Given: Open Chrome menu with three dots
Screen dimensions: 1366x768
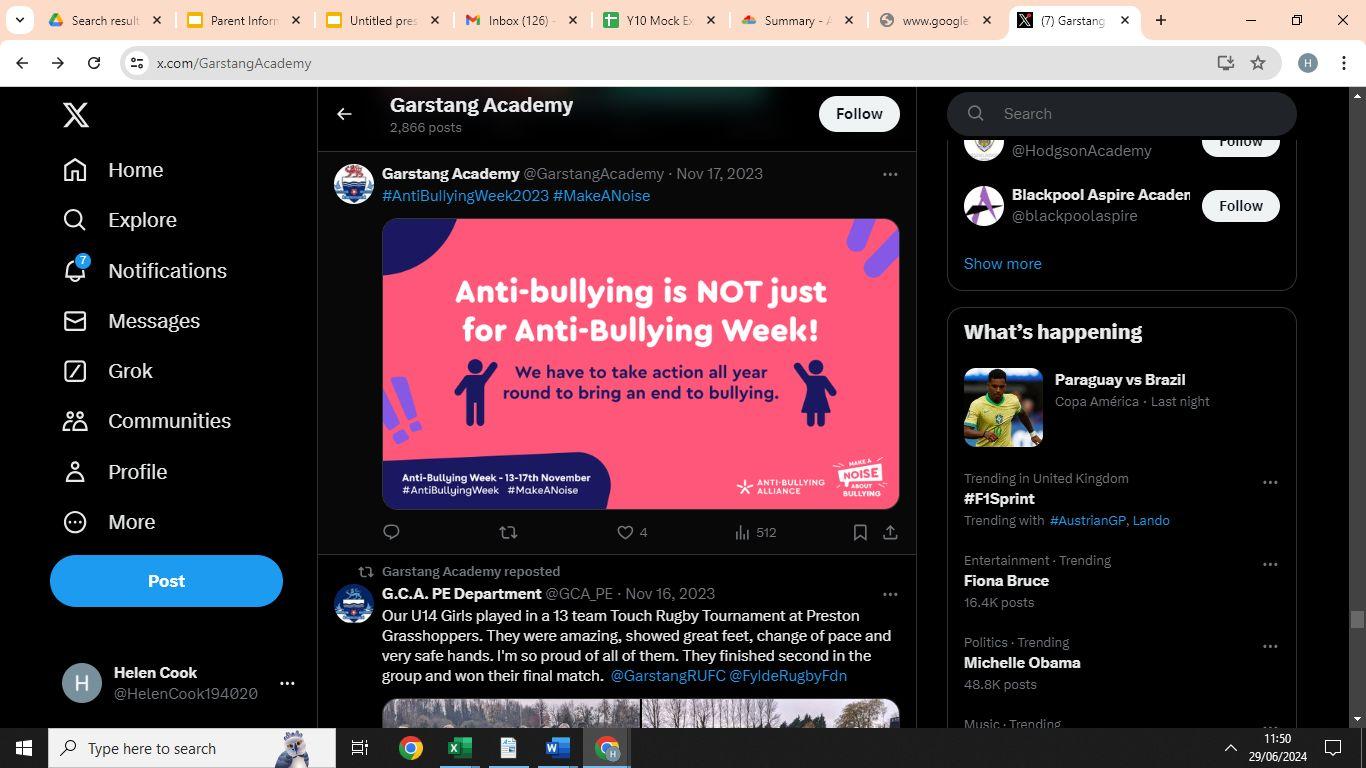Looking at the screenshot, I should click(x=1342, y=63).
